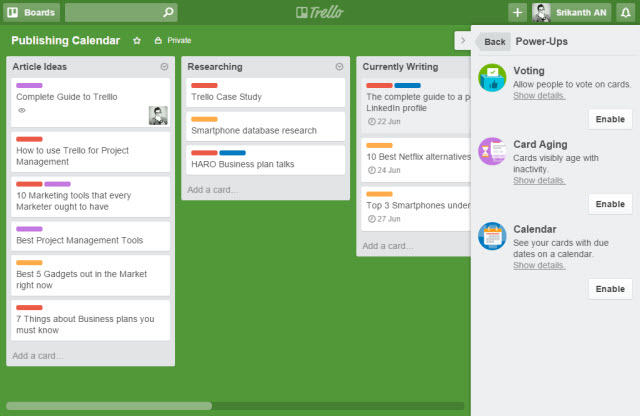Open the Boards menu button
Screen dimensions: 640x416
(31, 12)
